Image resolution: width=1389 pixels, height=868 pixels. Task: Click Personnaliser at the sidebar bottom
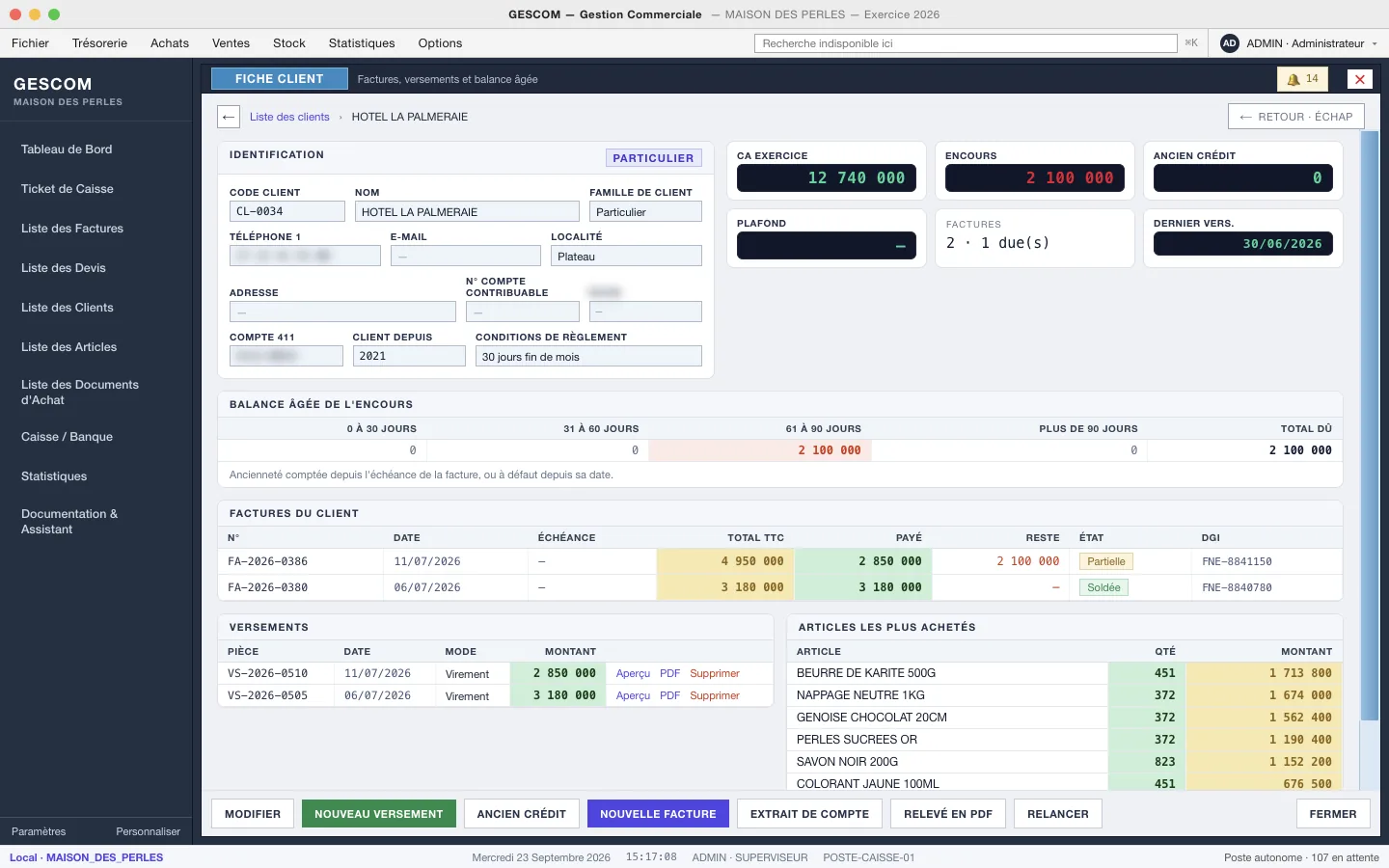pyautogui.click(x=149, y=831)
